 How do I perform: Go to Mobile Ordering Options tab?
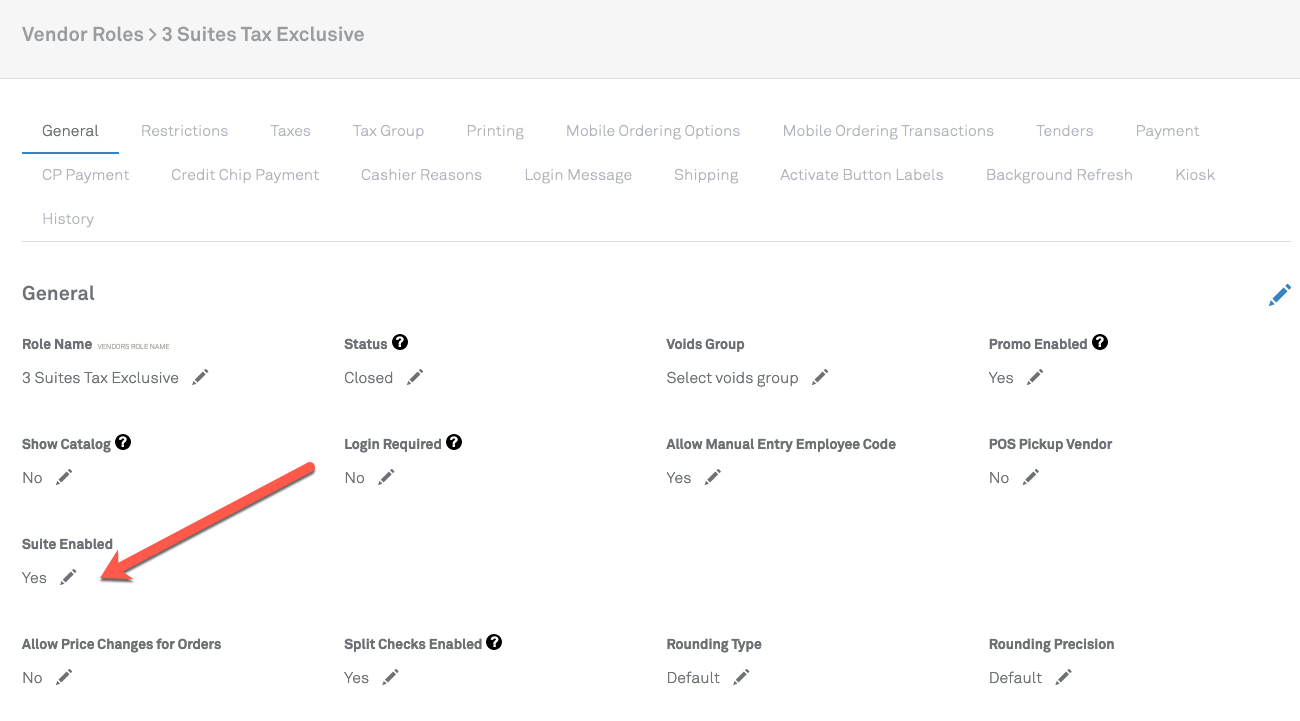(653, 131)
